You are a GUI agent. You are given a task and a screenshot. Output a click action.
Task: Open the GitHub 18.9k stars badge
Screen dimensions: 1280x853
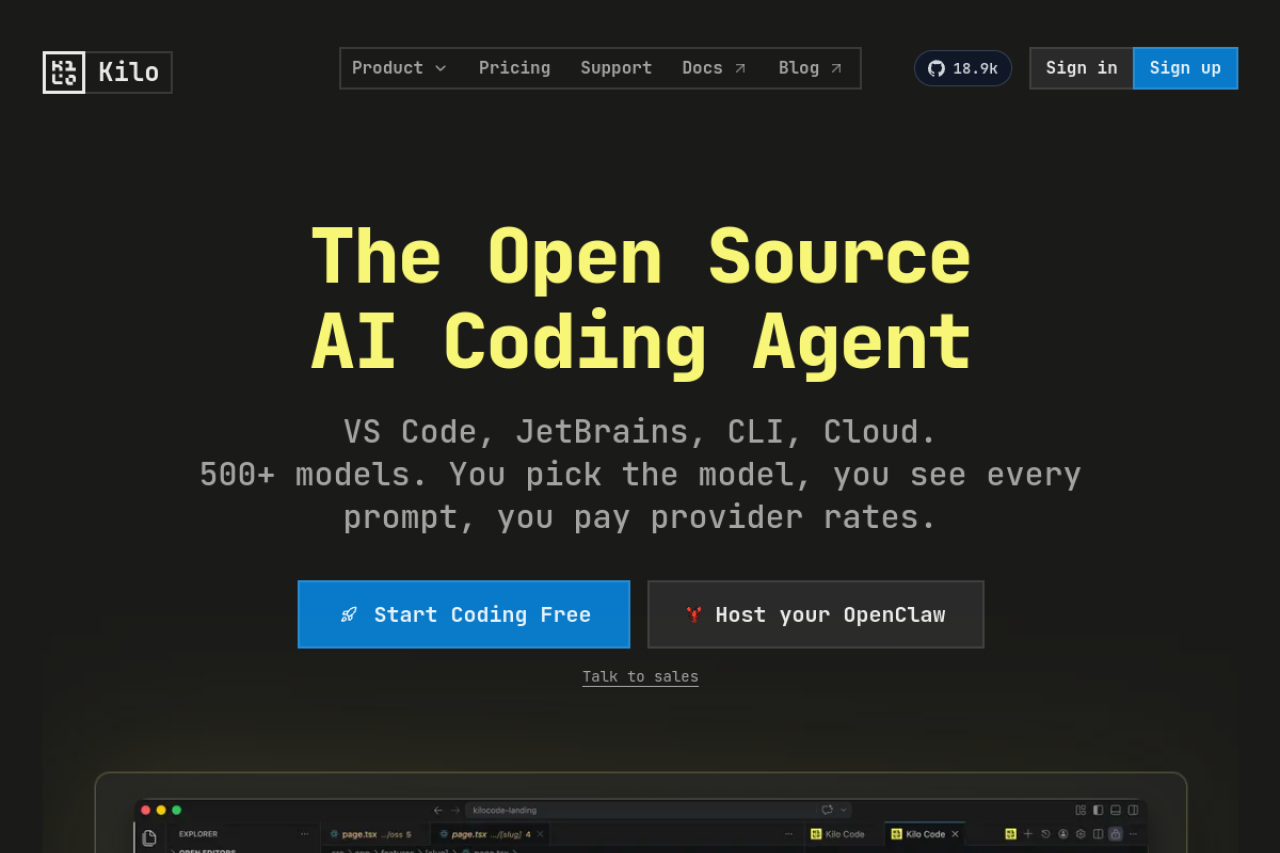[963, 68]
